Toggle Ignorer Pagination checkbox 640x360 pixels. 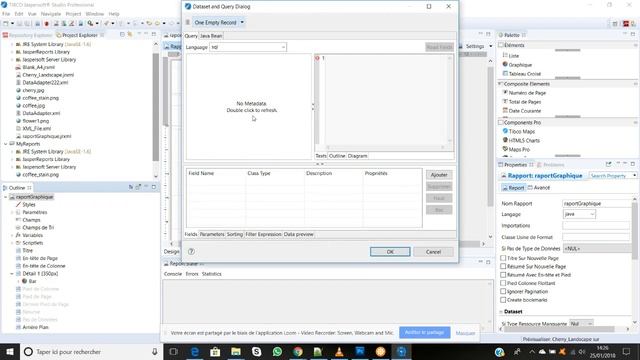[x=503, y=291]
